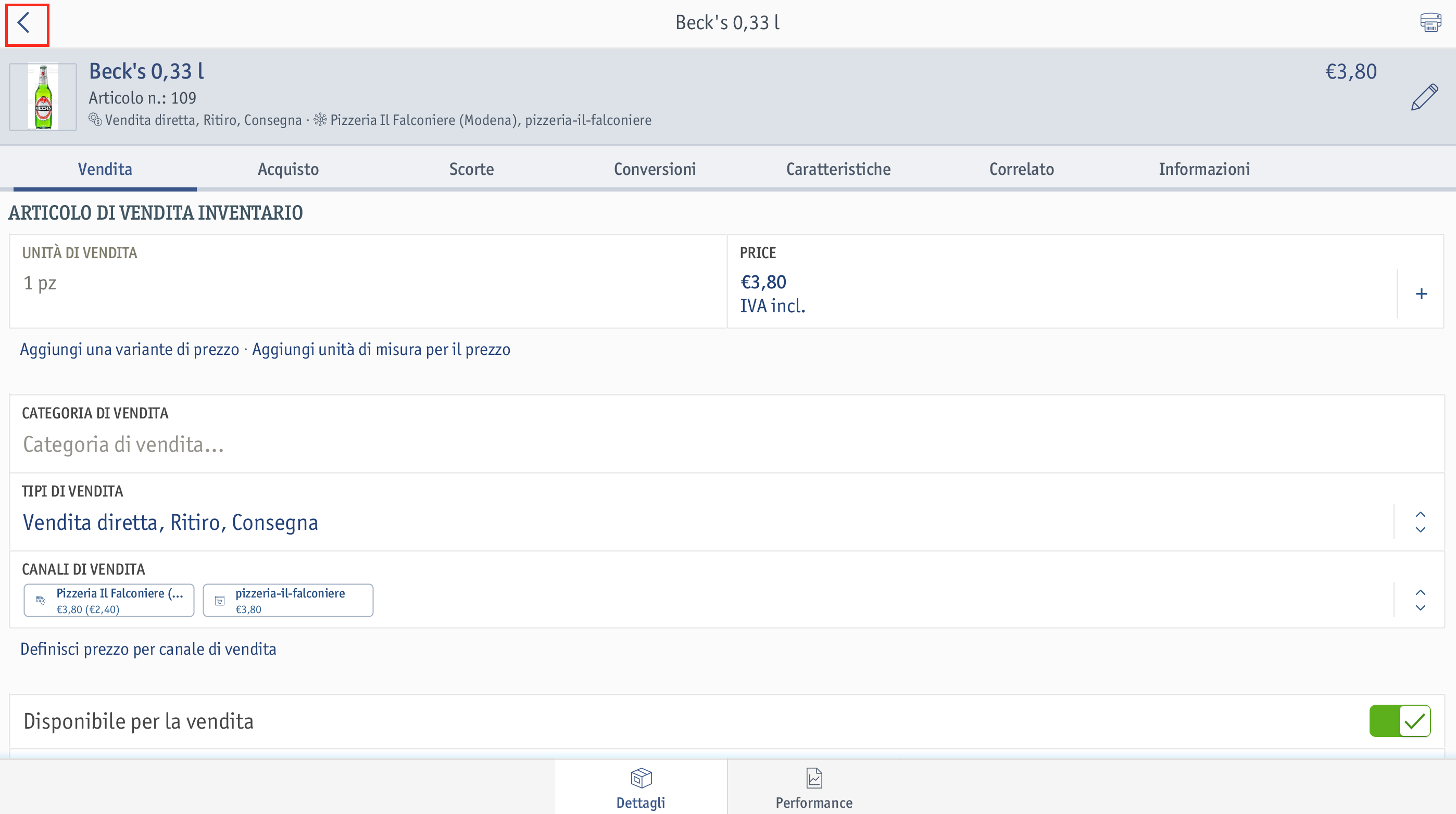Open the Conversioni tab
The image size is (1456, 814).
[655, 169]
